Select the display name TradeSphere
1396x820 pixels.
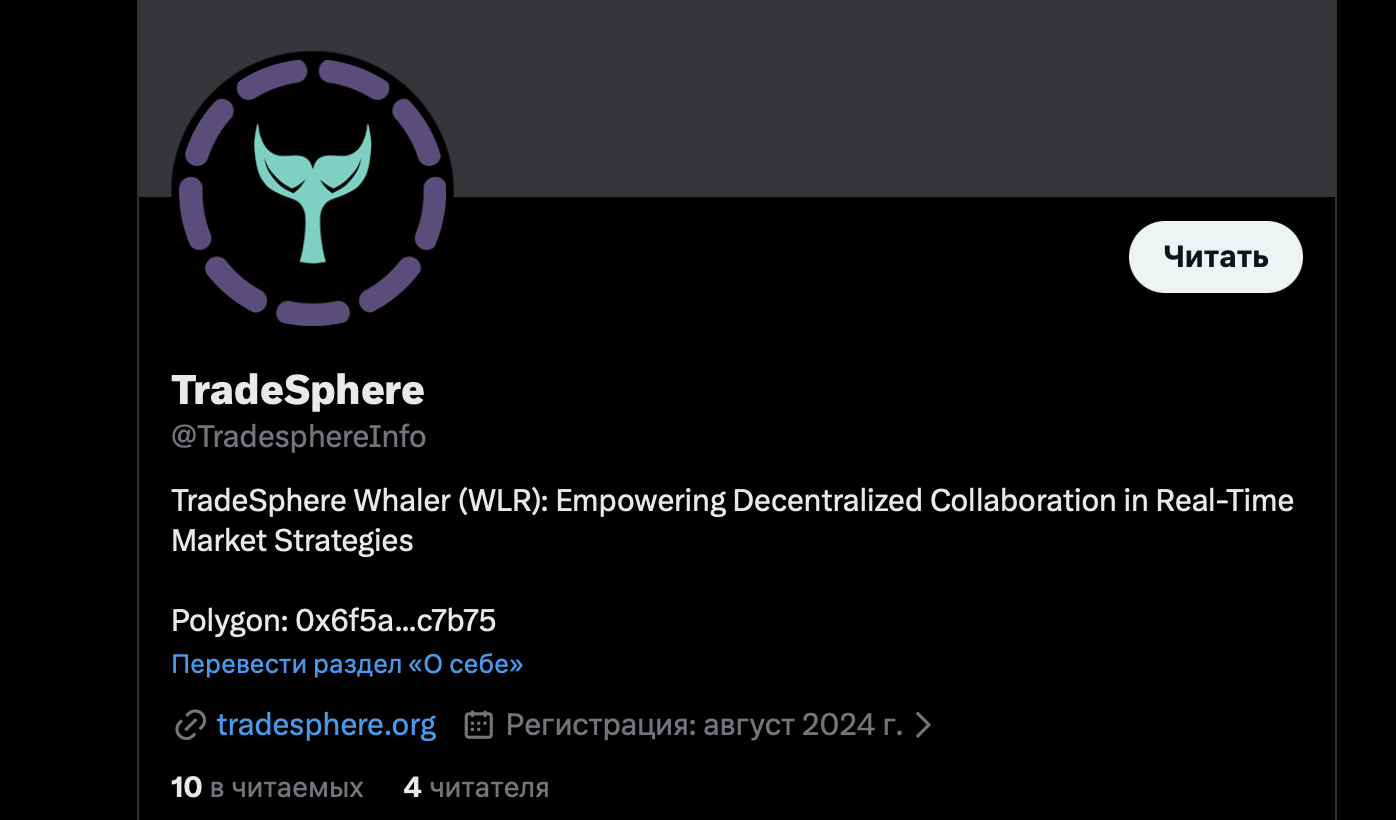pos(297,390)
